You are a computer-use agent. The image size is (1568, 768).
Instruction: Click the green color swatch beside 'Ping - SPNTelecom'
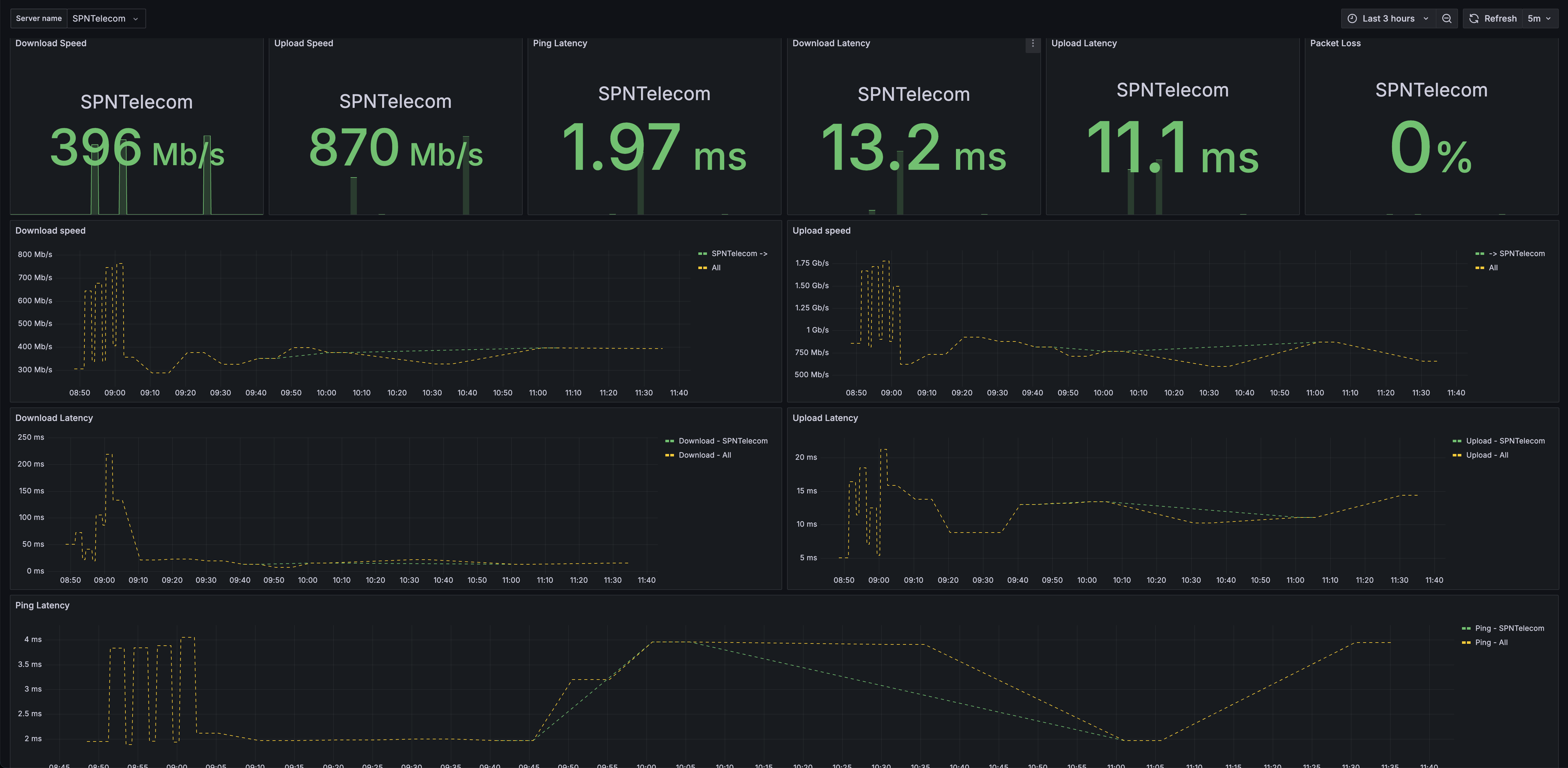[1466, 629]
